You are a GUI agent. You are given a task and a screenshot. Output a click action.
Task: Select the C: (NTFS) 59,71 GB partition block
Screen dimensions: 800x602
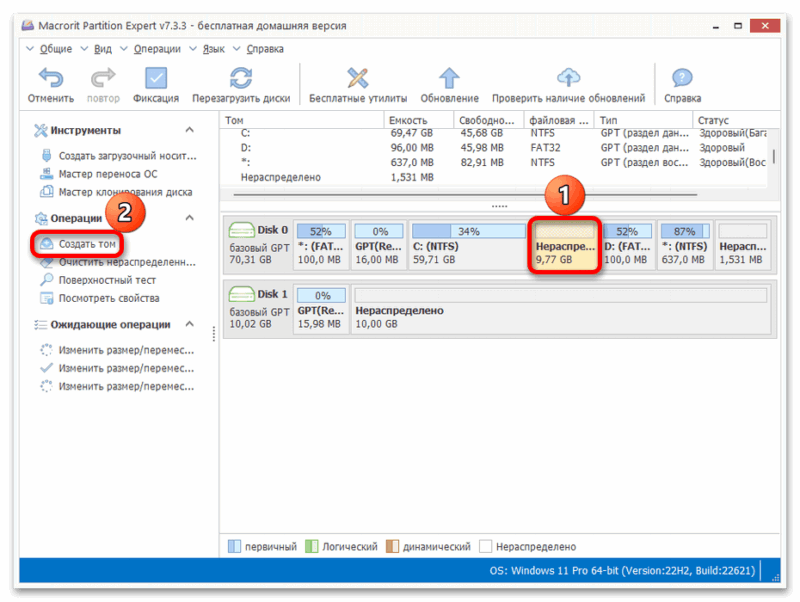point(468,245)
